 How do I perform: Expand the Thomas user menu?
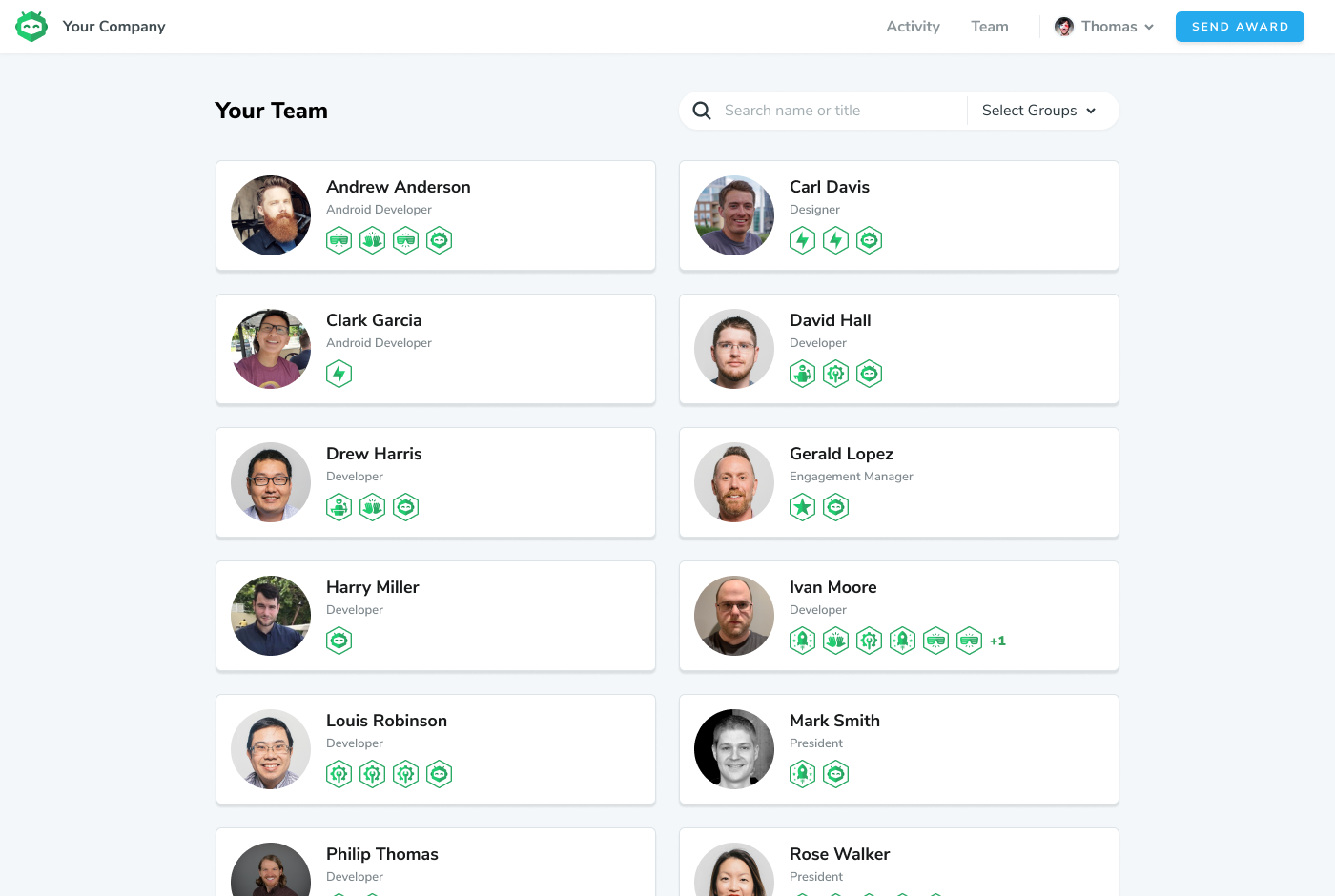pos(1105,27)
